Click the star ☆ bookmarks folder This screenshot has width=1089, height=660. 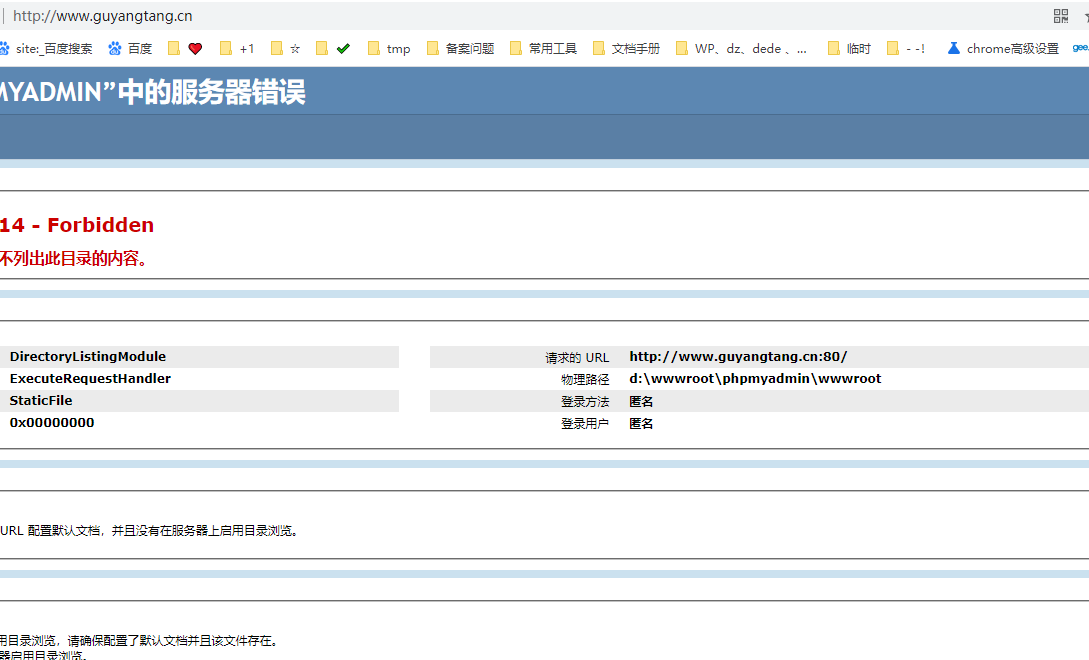click(x=288, y=47)
